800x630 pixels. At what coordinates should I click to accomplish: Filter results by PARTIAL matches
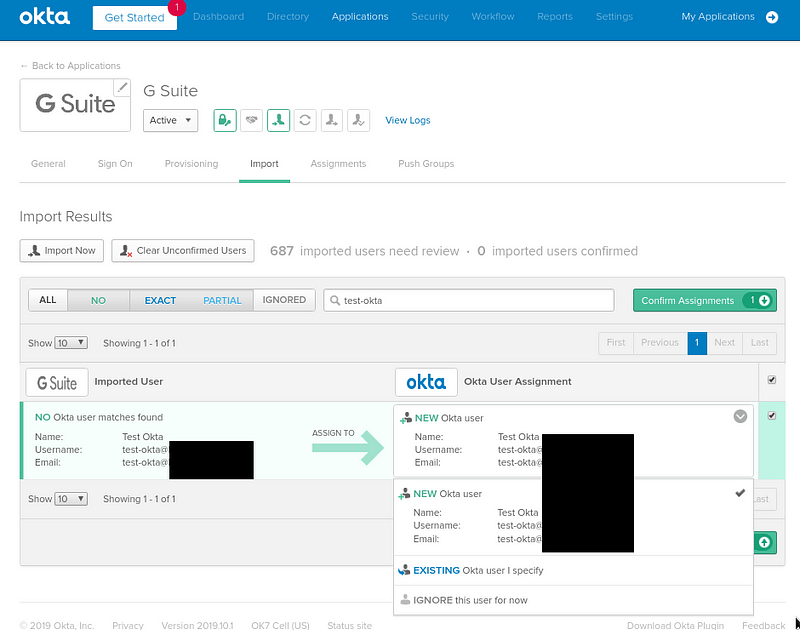pyautogui.click(x=222, y=300)
